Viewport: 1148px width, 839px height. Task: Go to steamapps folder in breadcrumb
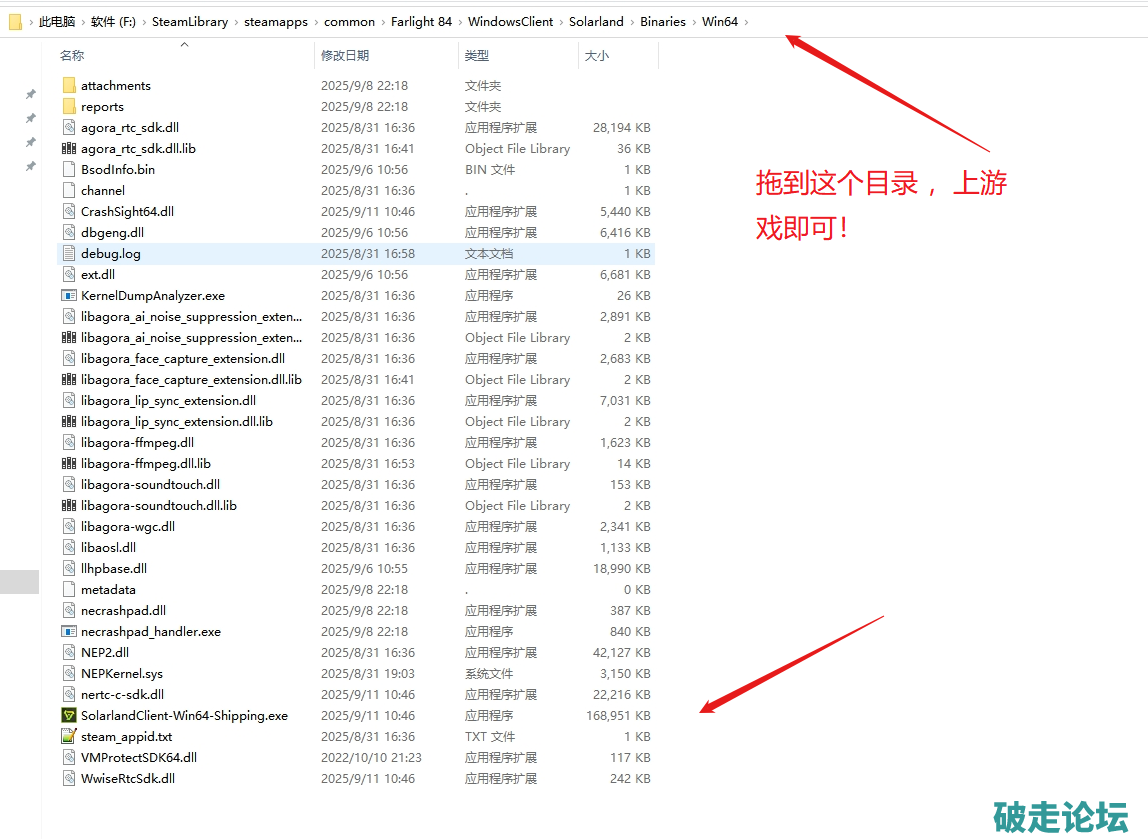click(x=275, y=22)
